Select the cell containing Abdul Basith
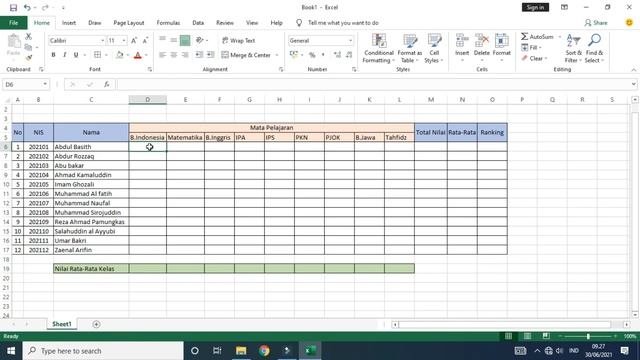This screenshot has height=360, width=640. (x=91, y=147)
